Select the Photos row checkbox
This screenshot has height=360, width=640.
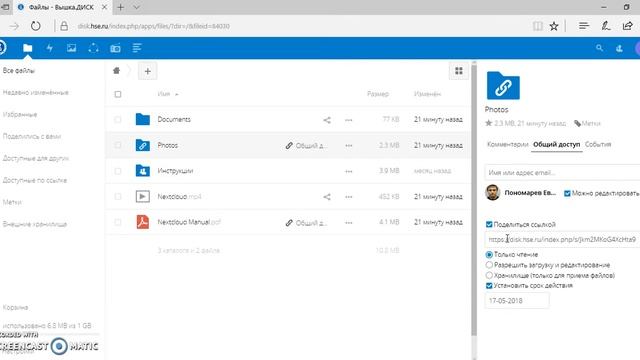118,145
